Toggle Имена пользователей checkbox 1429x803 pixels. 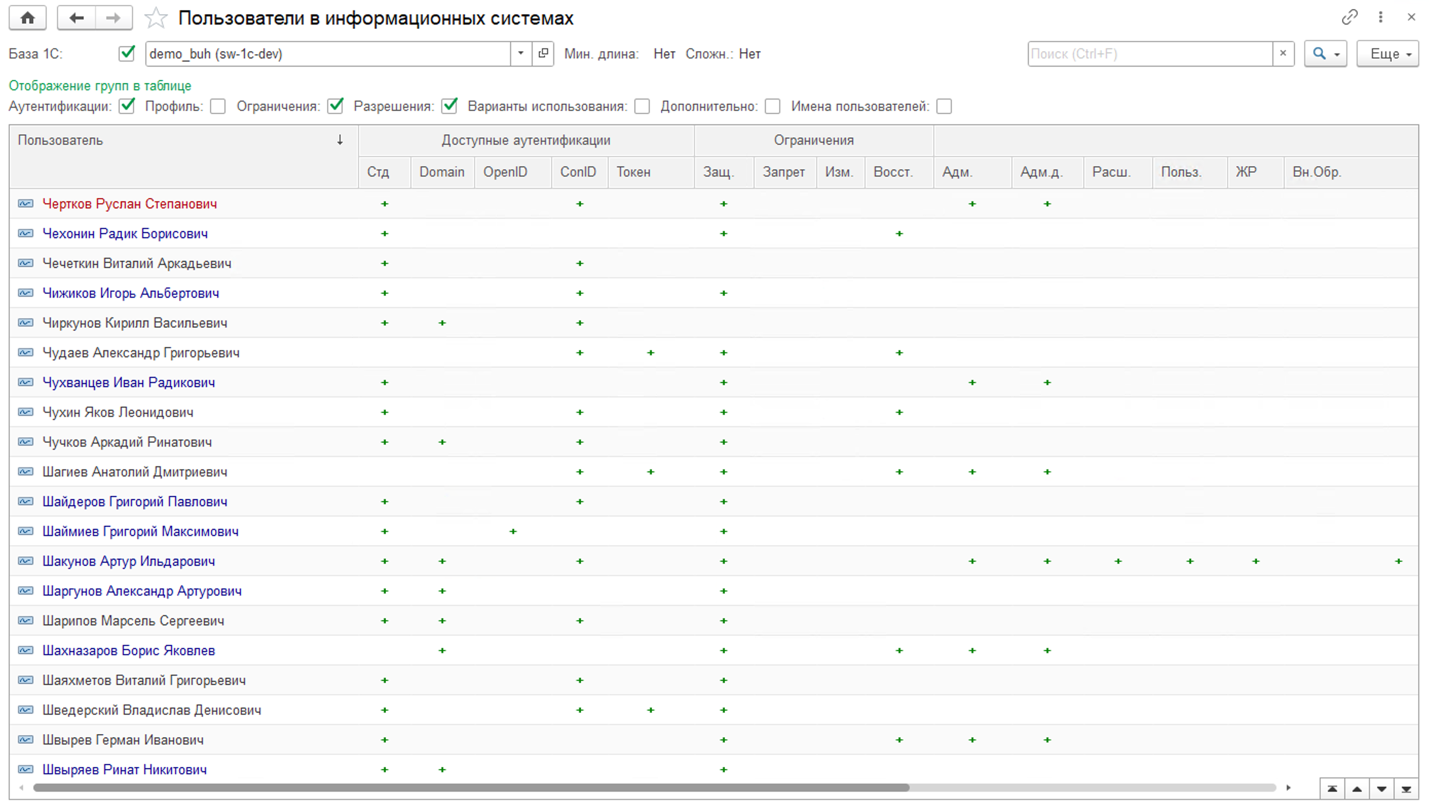[x=944, y=106]
